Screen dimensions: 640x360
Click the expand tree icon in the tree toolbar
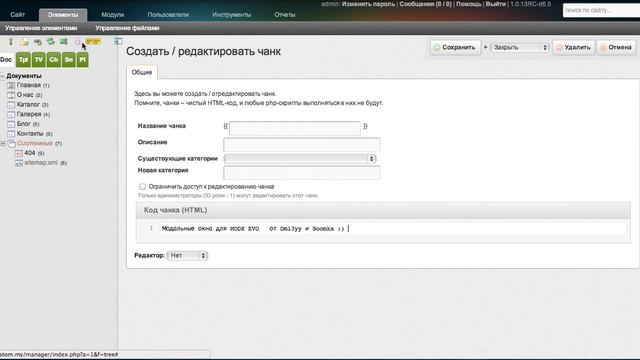pyautogui.click(x=11, y=42)
